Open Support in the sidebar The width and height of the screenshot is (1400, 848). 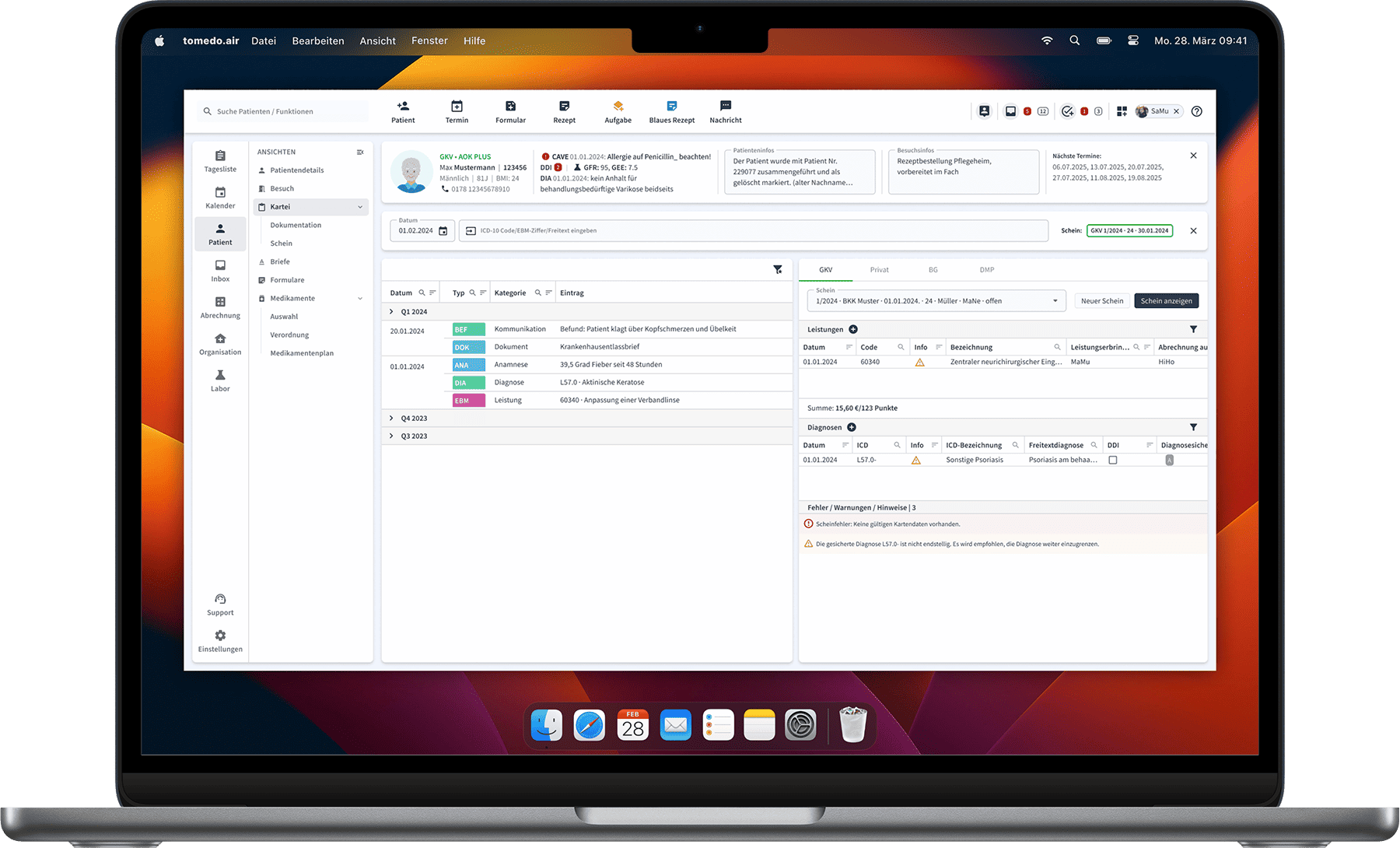[220, 604]
